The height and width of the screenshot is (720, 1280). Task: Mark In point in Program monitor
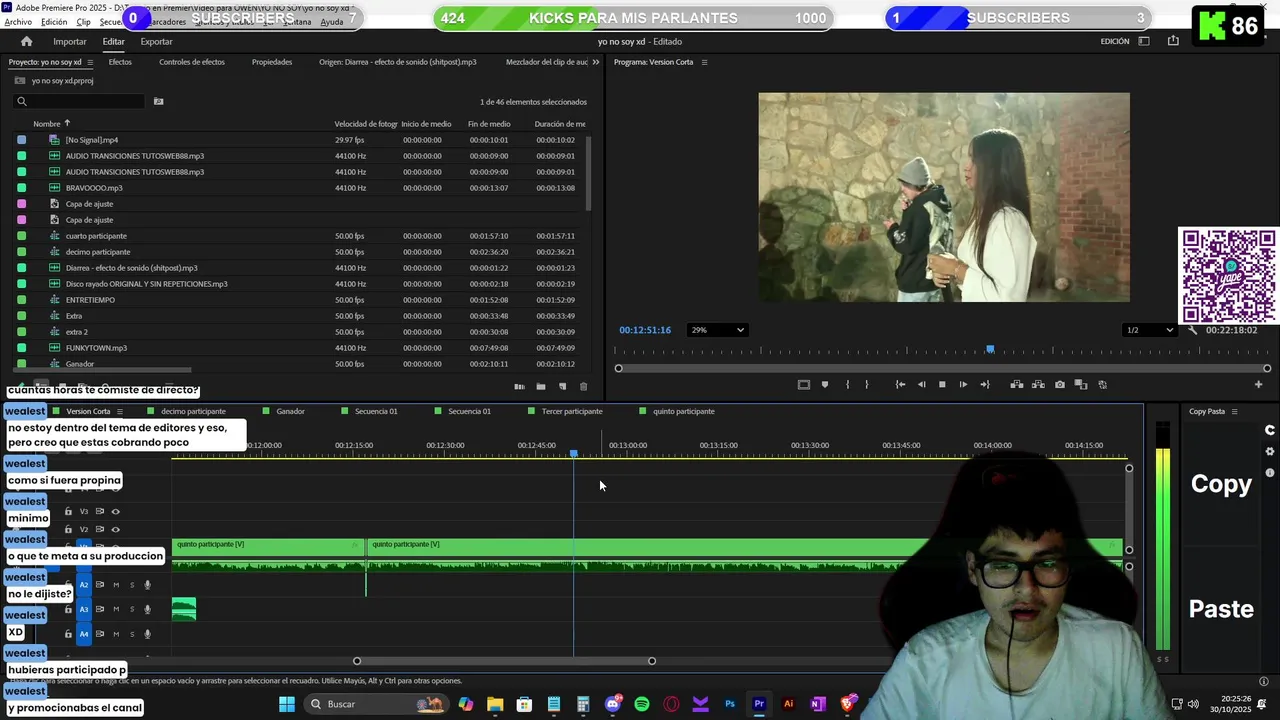tap(847, 384)
